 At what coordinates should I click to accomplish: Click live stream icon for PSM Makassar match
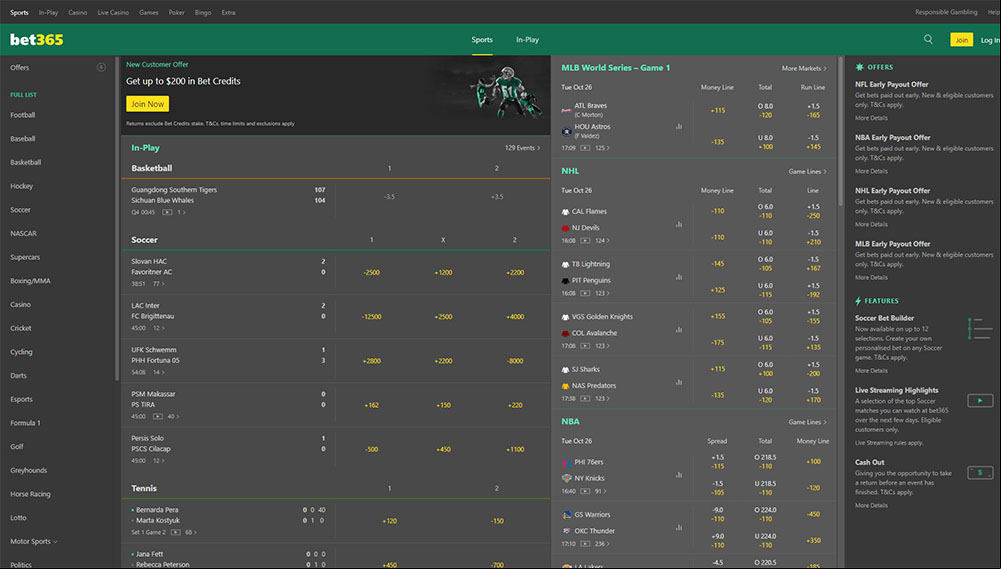tap(158, 416)
